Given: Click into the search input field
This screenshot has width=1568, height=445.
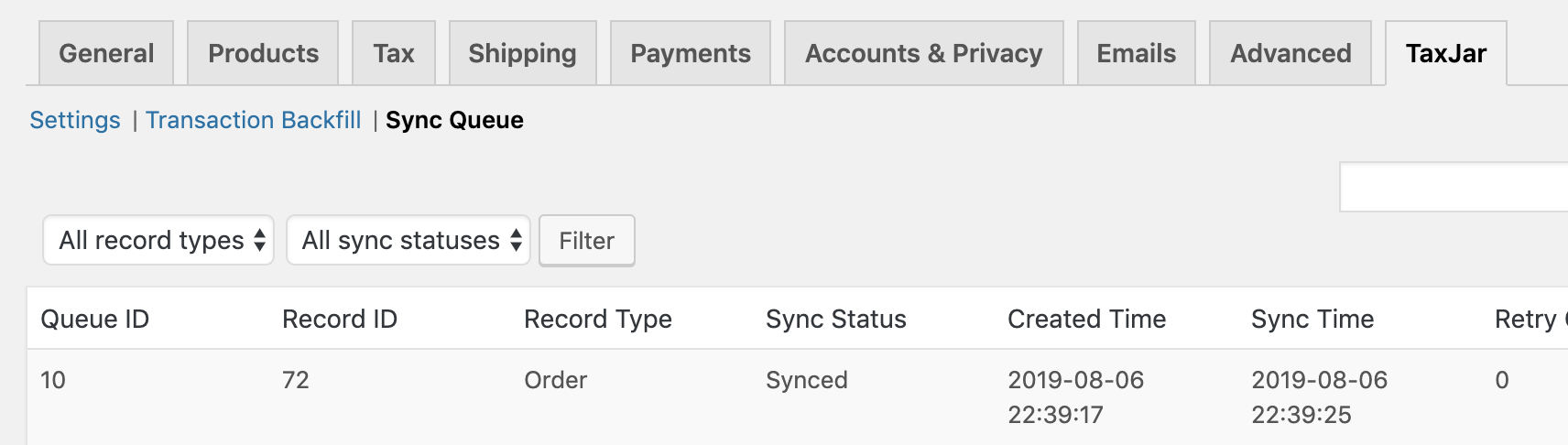Looking at the screenshot, I should (1453, 187).
